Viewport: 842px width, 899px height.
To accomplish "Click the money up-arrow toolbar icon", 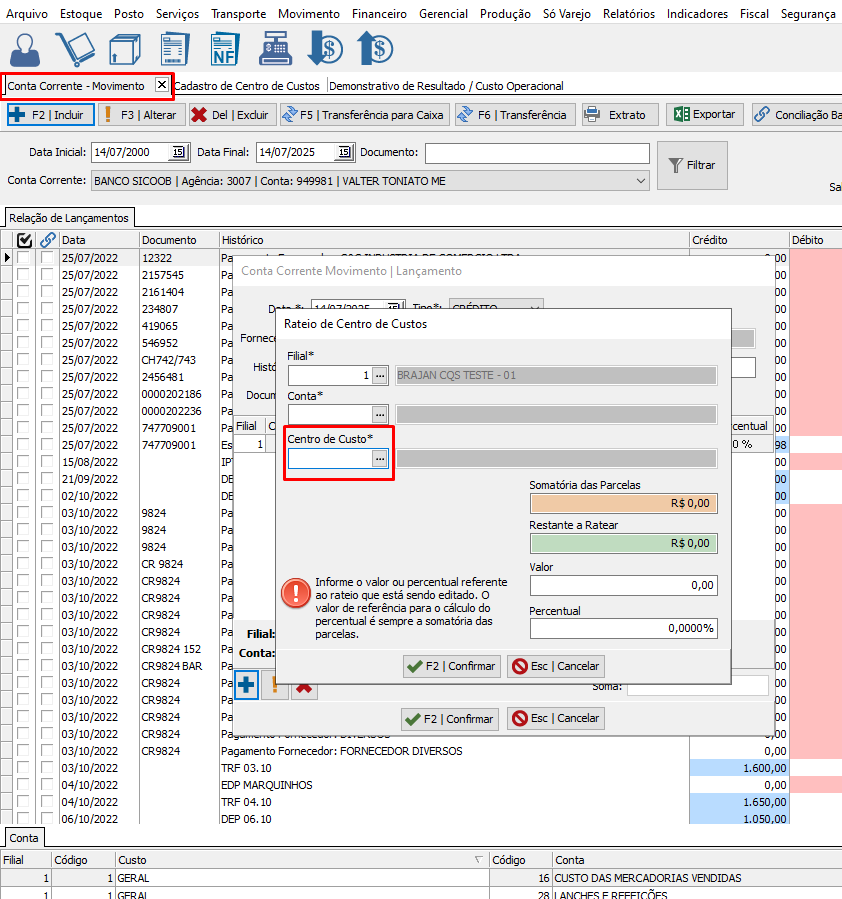I will pyautogui.click(x=375, y=48).
